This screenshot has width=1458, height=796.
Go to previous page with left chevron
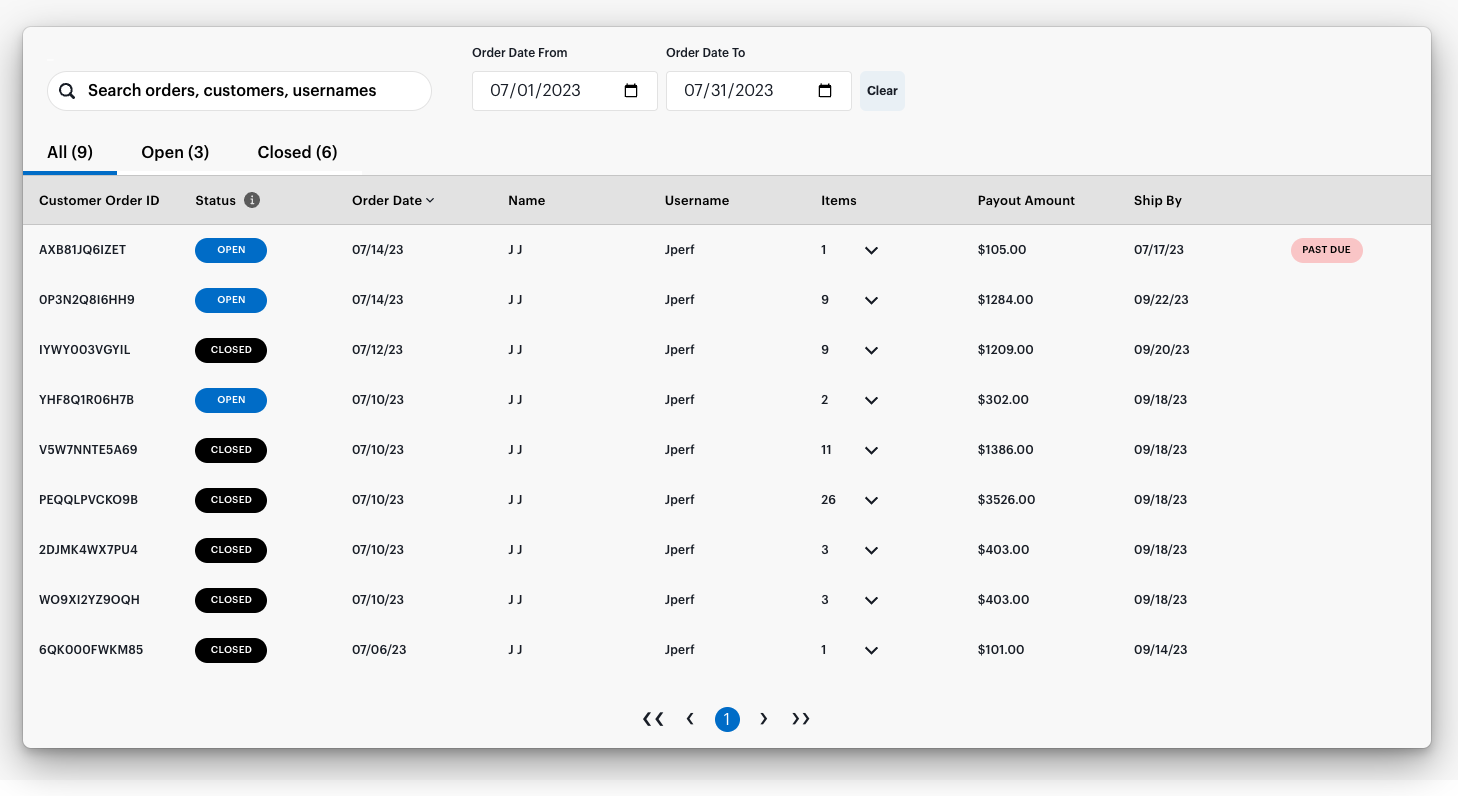[690, 718]
